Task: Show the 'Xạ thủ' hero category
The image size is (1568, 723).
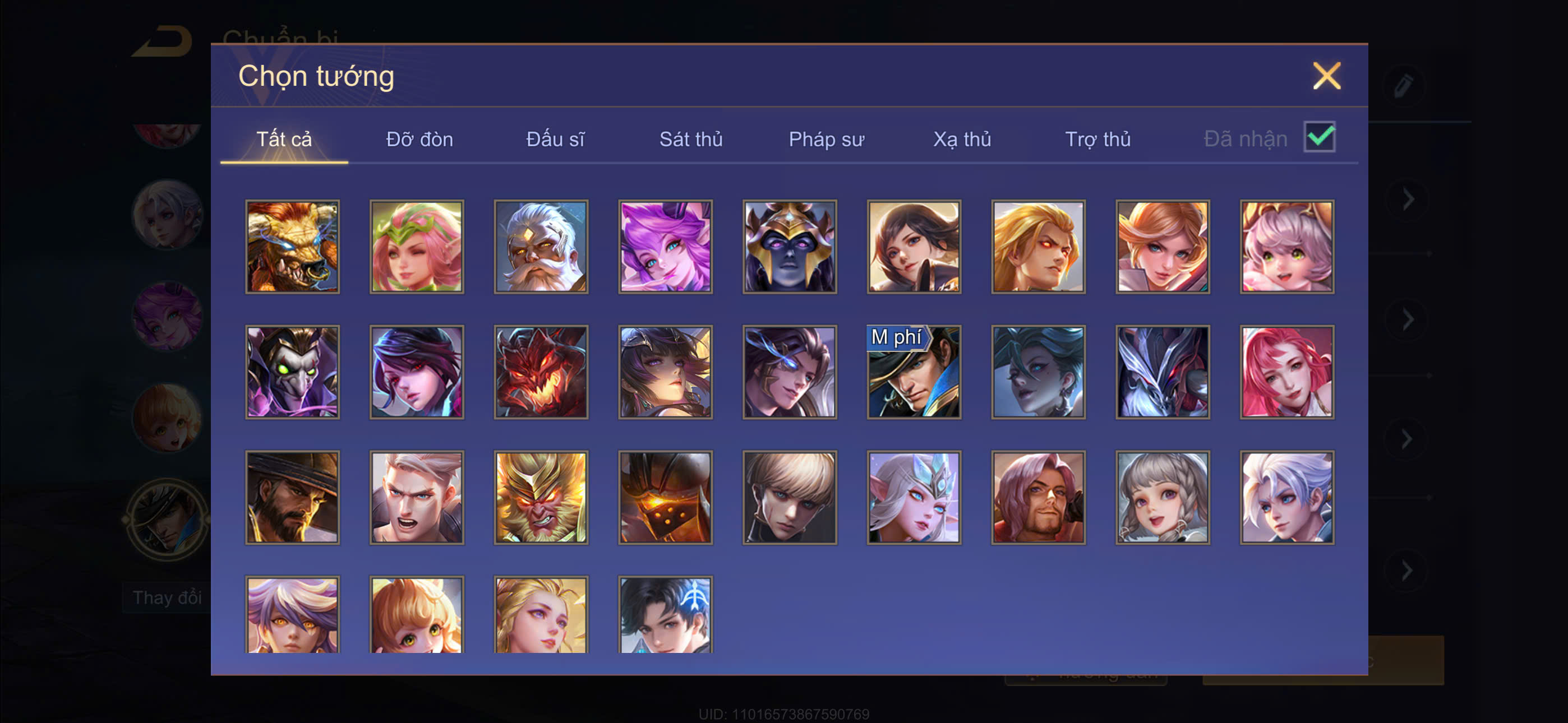Action: [x=962, y=140]
